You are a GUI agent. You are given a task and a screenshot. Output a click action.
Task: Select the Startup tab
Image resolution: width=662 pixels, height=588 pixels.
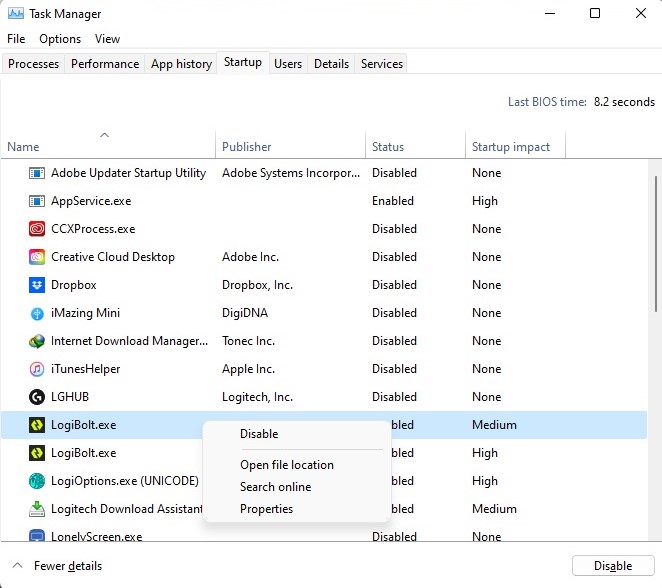coord(243,62)
